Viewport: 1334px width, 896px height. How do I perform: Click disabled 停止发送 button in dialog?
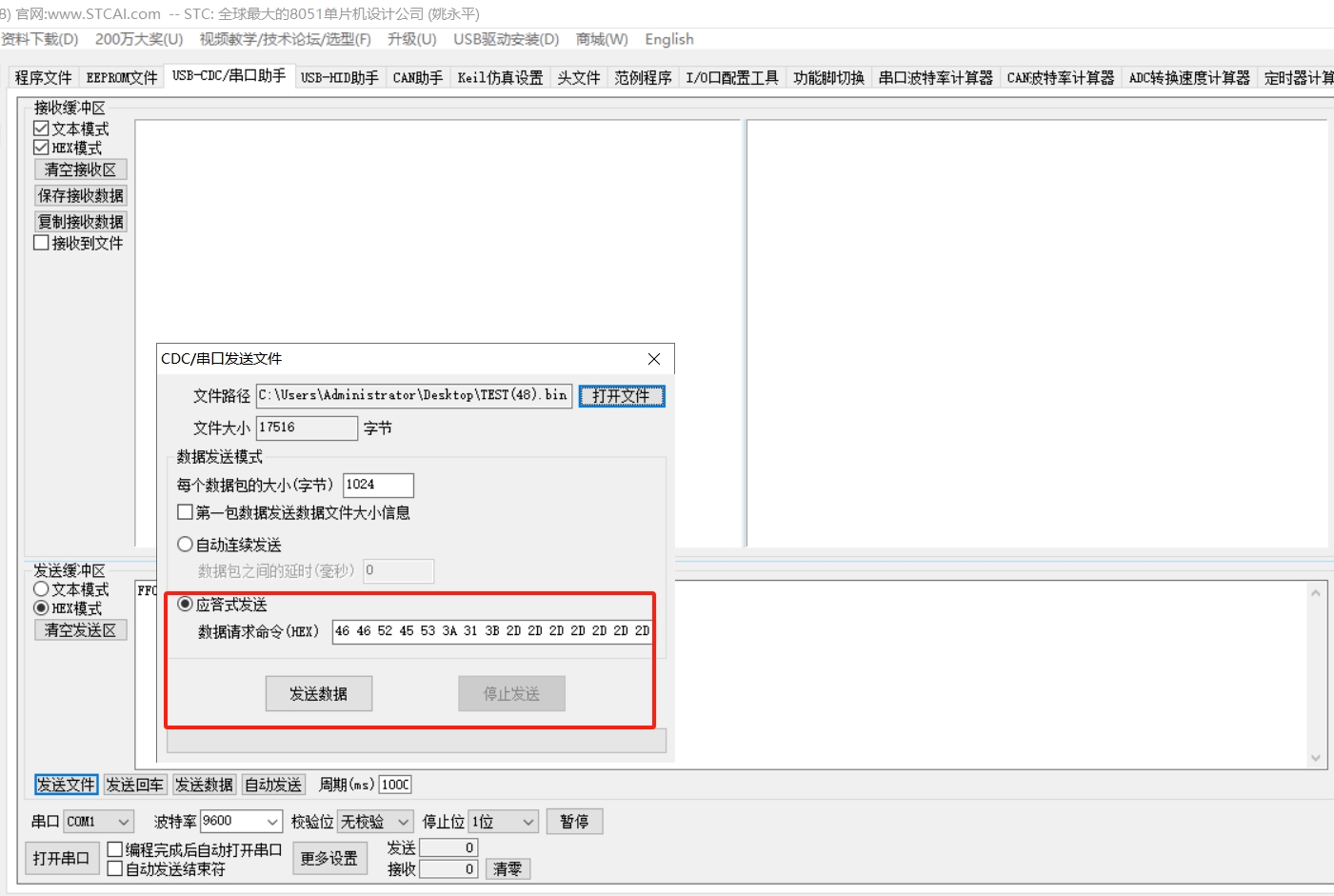[x=511, y=693]
